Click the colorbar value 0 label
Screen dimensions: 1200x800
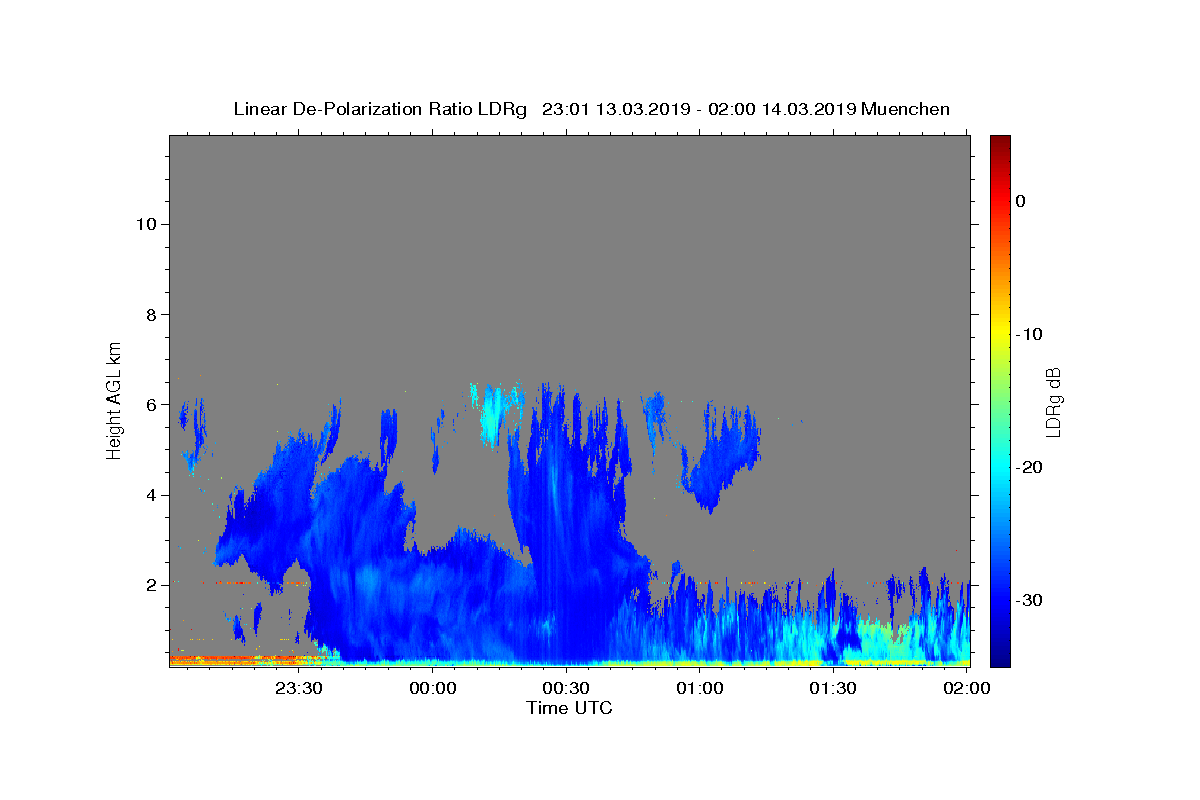tap(1020, 201)
